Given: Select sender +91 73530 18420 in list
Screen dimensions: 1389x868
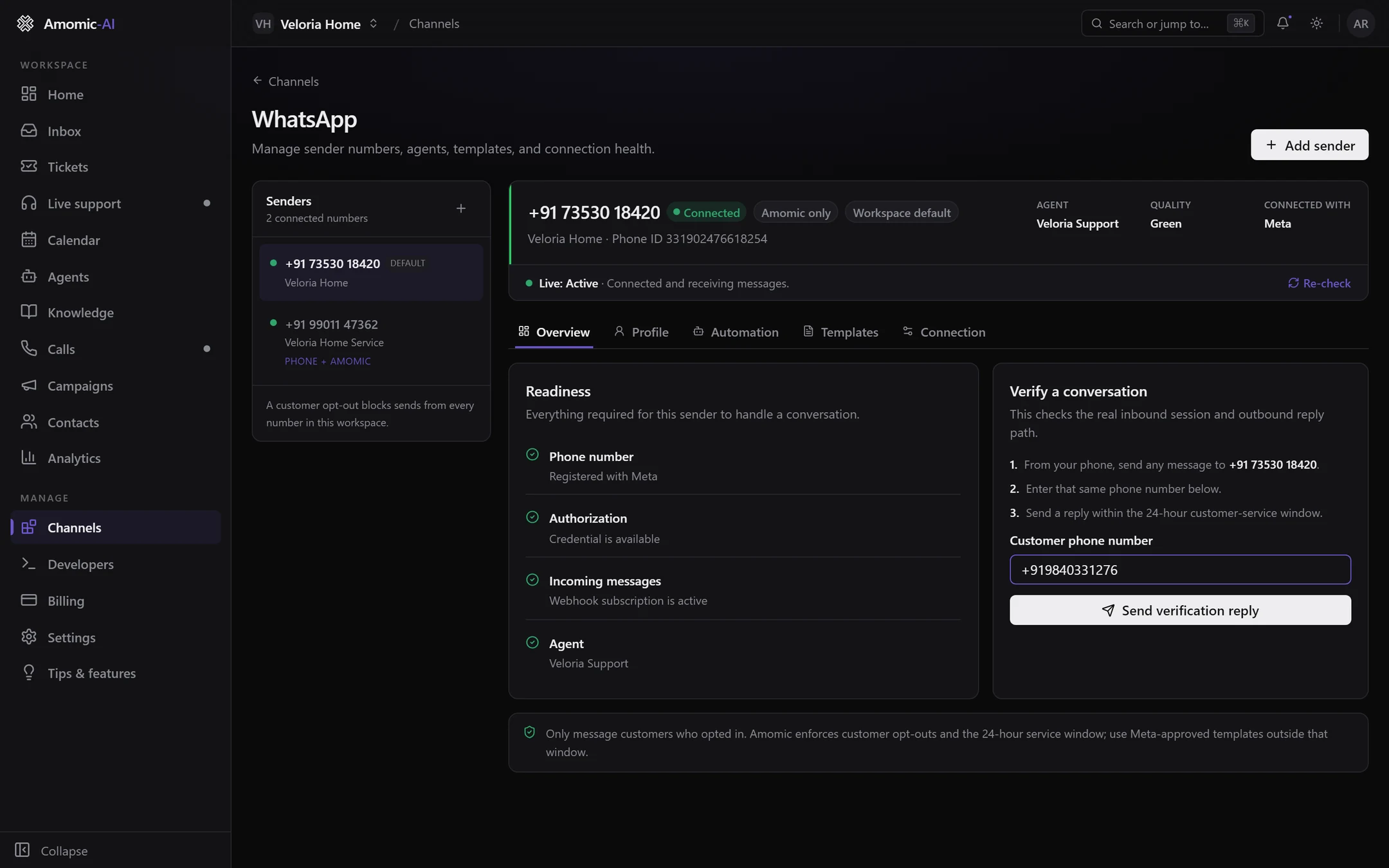Looking at the screenshot, I should [x=371, y=273].
